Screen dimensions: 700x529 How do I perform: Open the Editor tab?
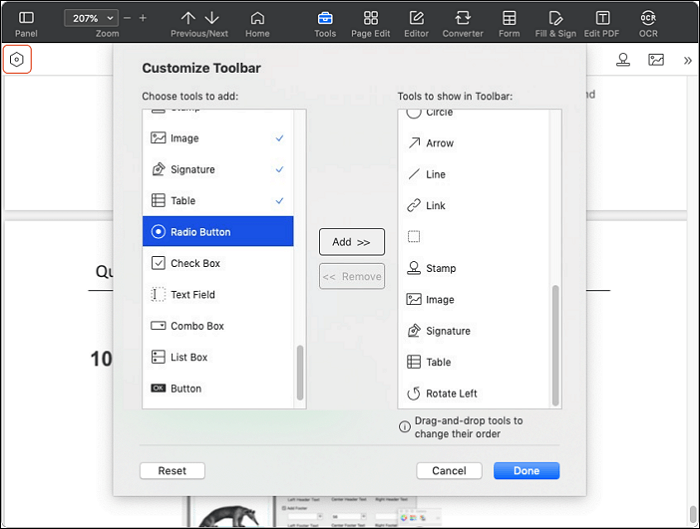(416, 22)
